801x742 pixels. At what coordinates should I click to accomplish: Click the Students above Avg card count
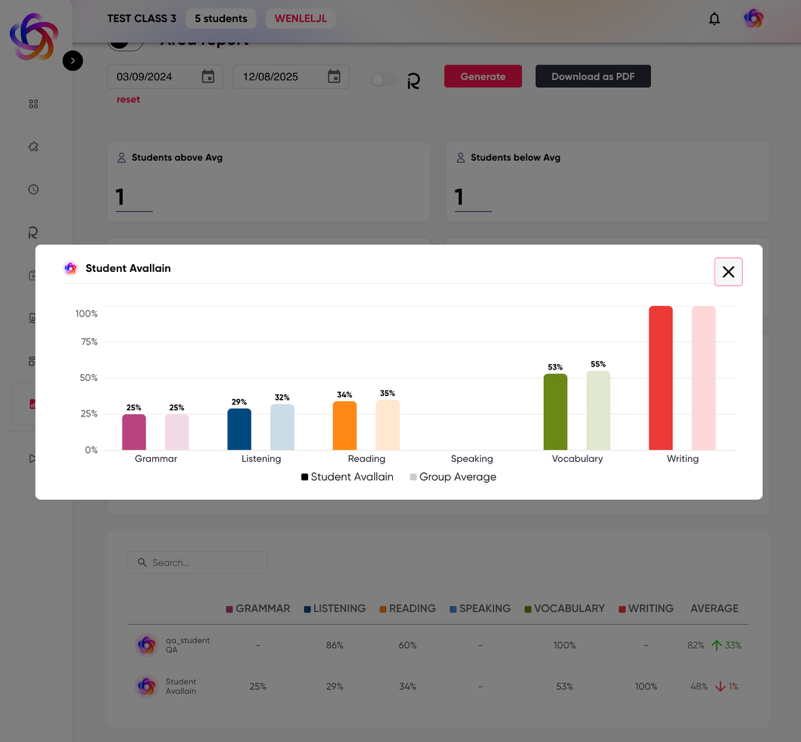point(120,197)
